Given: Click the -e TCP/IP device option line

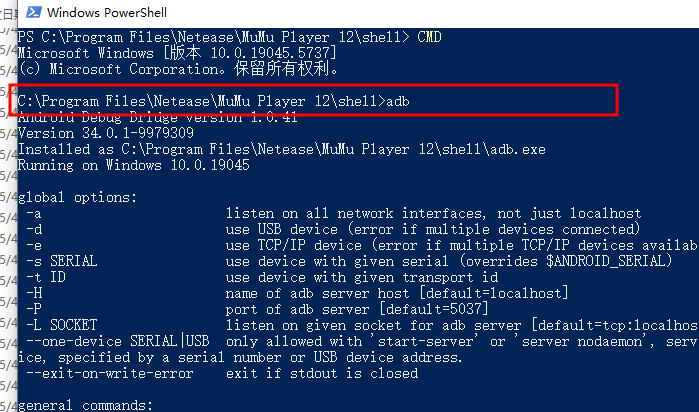Looking at the screenshot, I should click(x=300, y=245).
